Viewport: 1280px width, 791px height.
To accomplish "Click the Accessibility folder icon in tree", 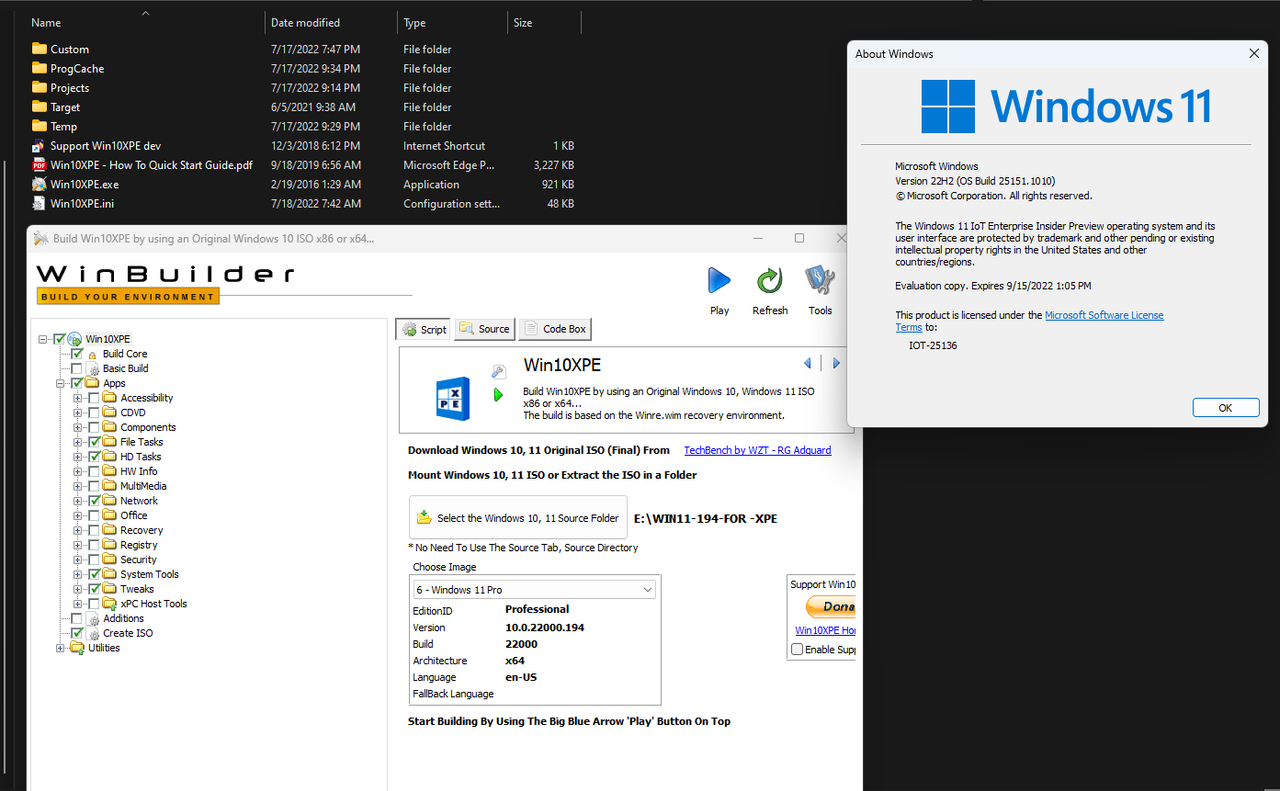I will tap(110, 398).
